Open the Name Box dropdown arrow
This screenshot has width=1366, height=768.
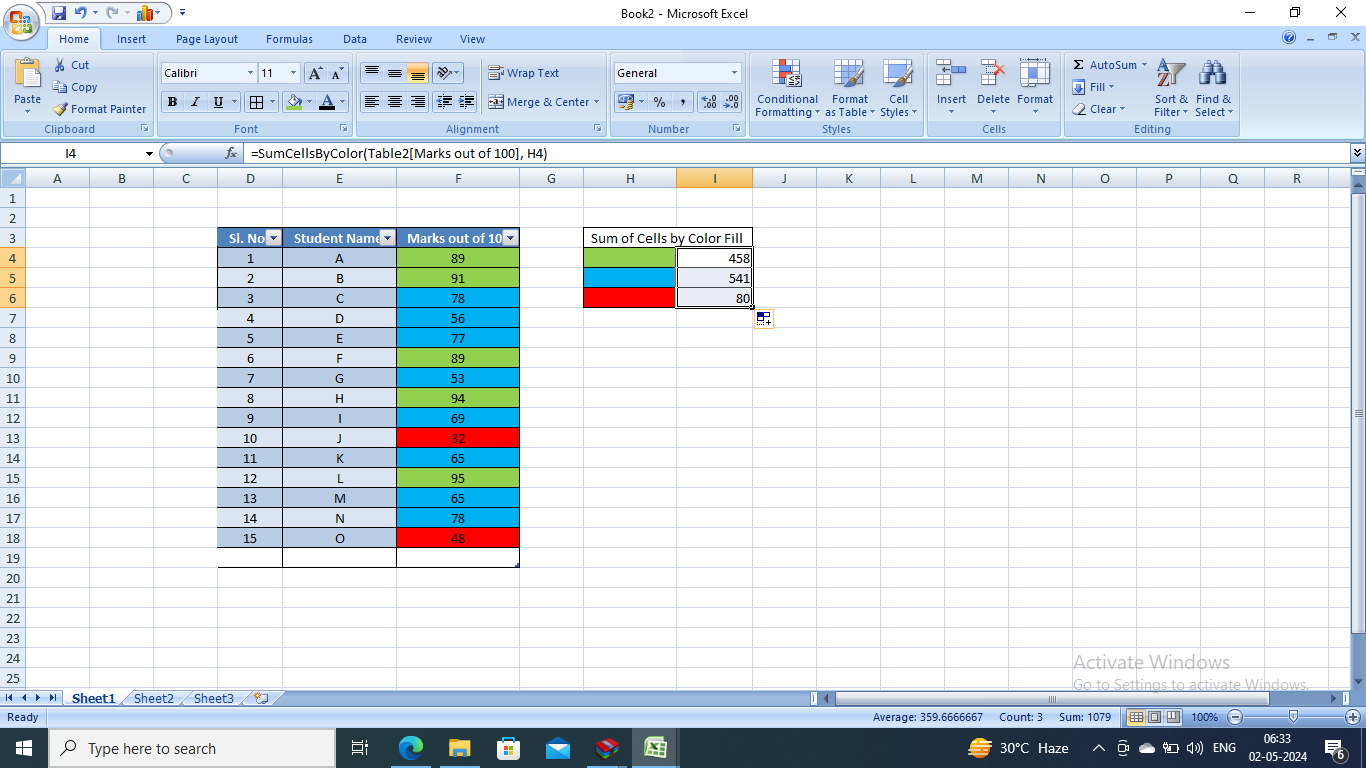click(149, 154)
